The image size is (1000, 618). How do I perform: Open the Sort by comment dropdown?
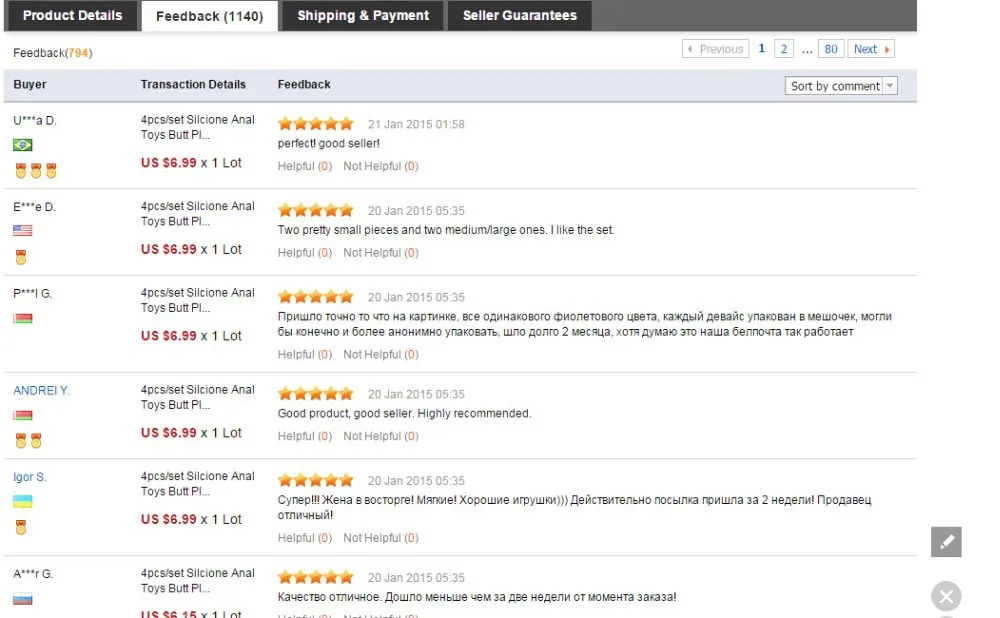(x=841, y=85)
